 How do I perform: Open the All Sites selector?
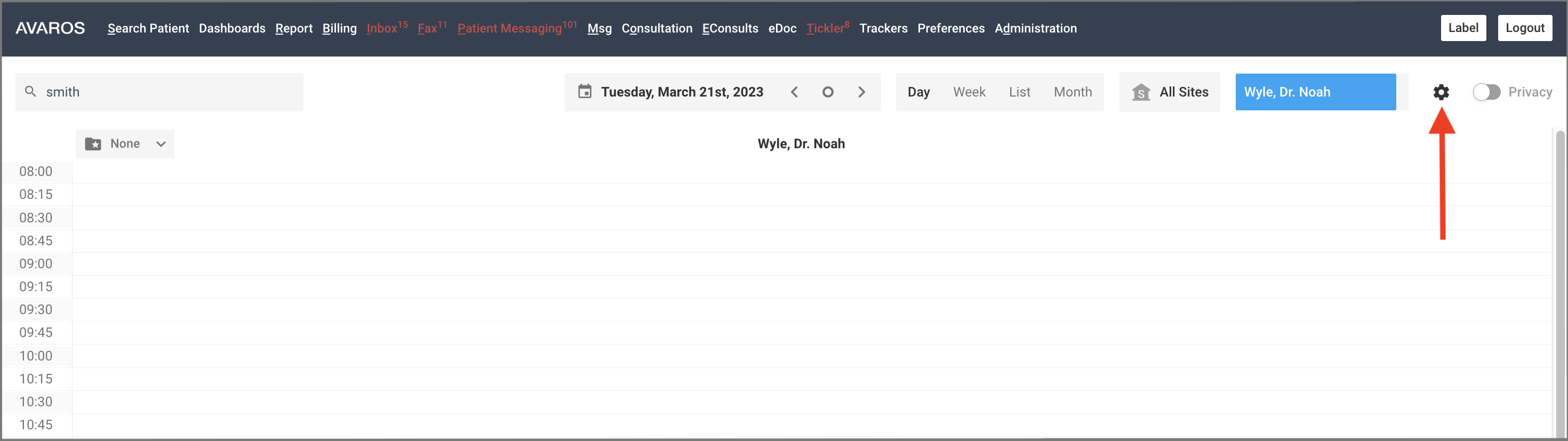(1169, 92)
